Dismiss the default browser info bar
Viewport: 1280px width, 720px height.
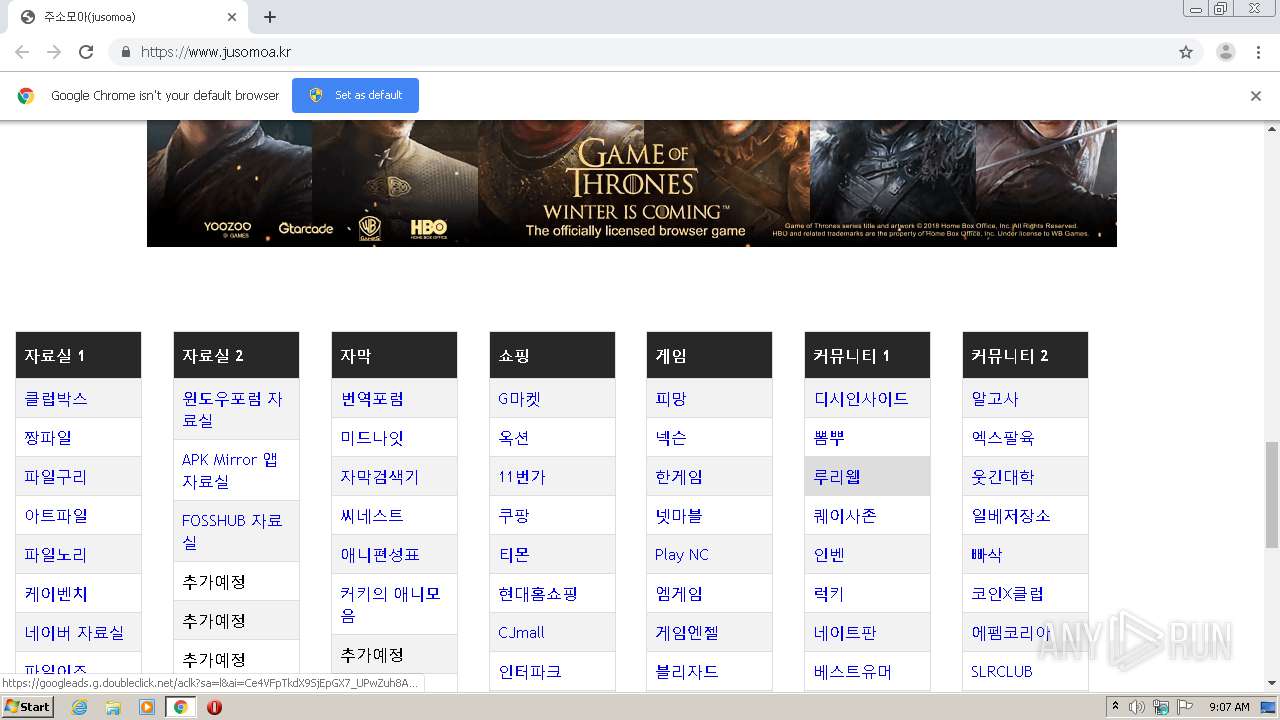click(x=1256, y=96)
